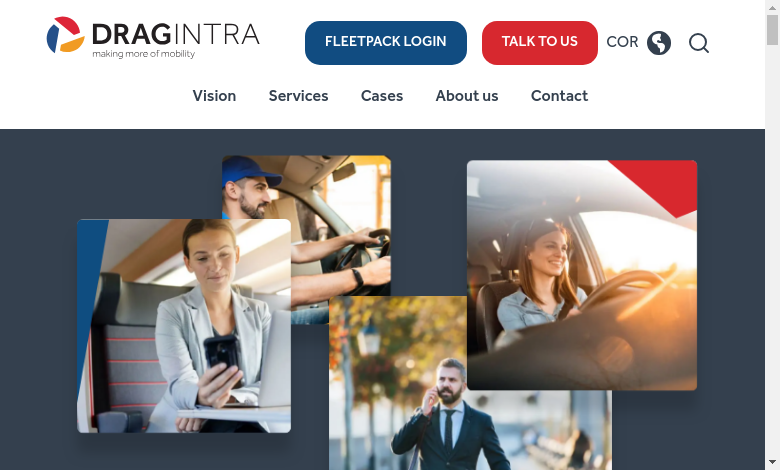Image resolution: width=780 pixels, height=470 pixels.
Task: Navigate to the Contact page
Action: 559,96
